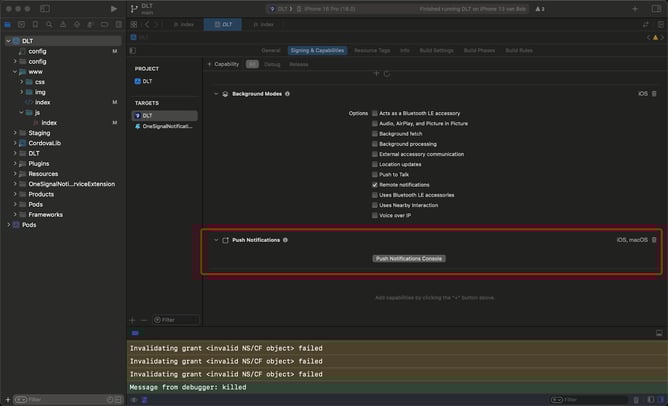The width and height of the screenshot is (668, 406).
Task: Enable Location updates mode
Action: point(374,164)
